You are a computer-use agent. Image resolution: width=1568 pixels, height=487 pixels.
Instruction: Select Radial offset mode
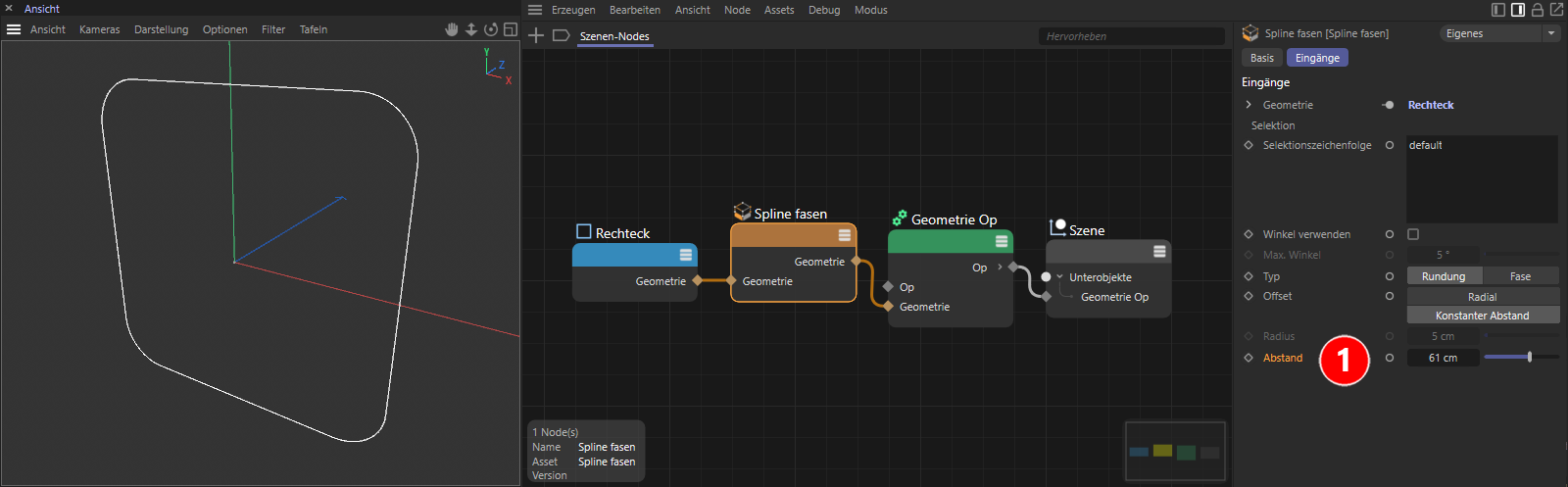click(1482, 297)
